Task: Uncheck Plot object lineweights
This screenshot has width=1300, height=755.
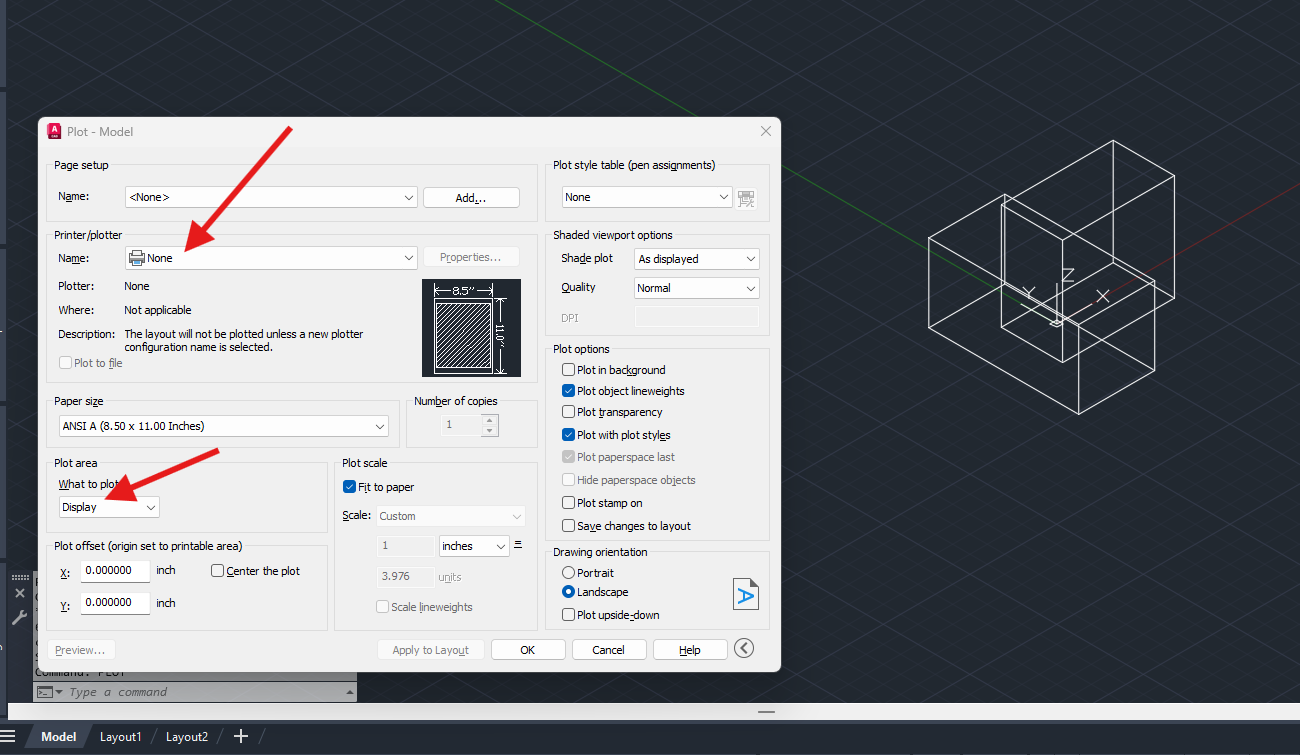Action: 568,391
